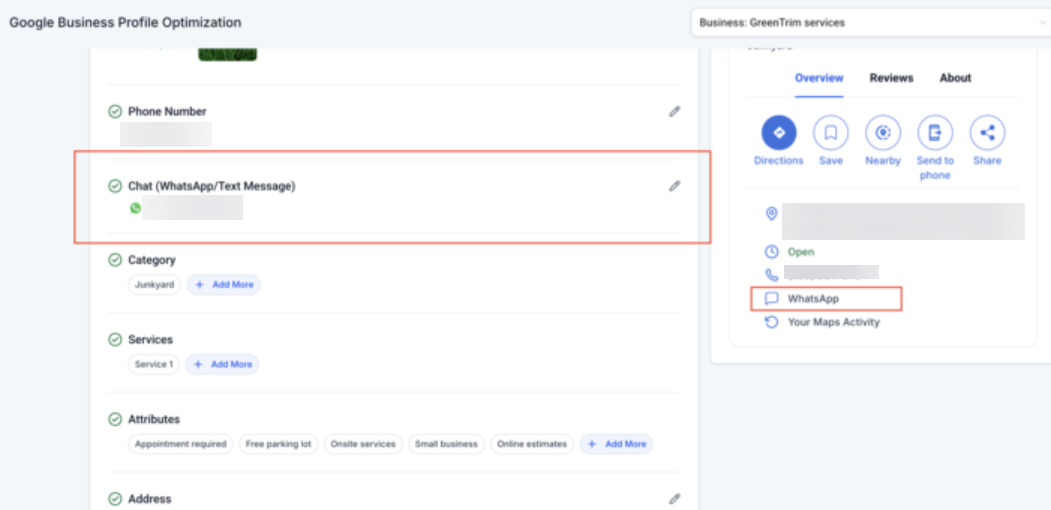Add more under Category
This screenshot has width=1051, height=510.
[x=224, y=285]
